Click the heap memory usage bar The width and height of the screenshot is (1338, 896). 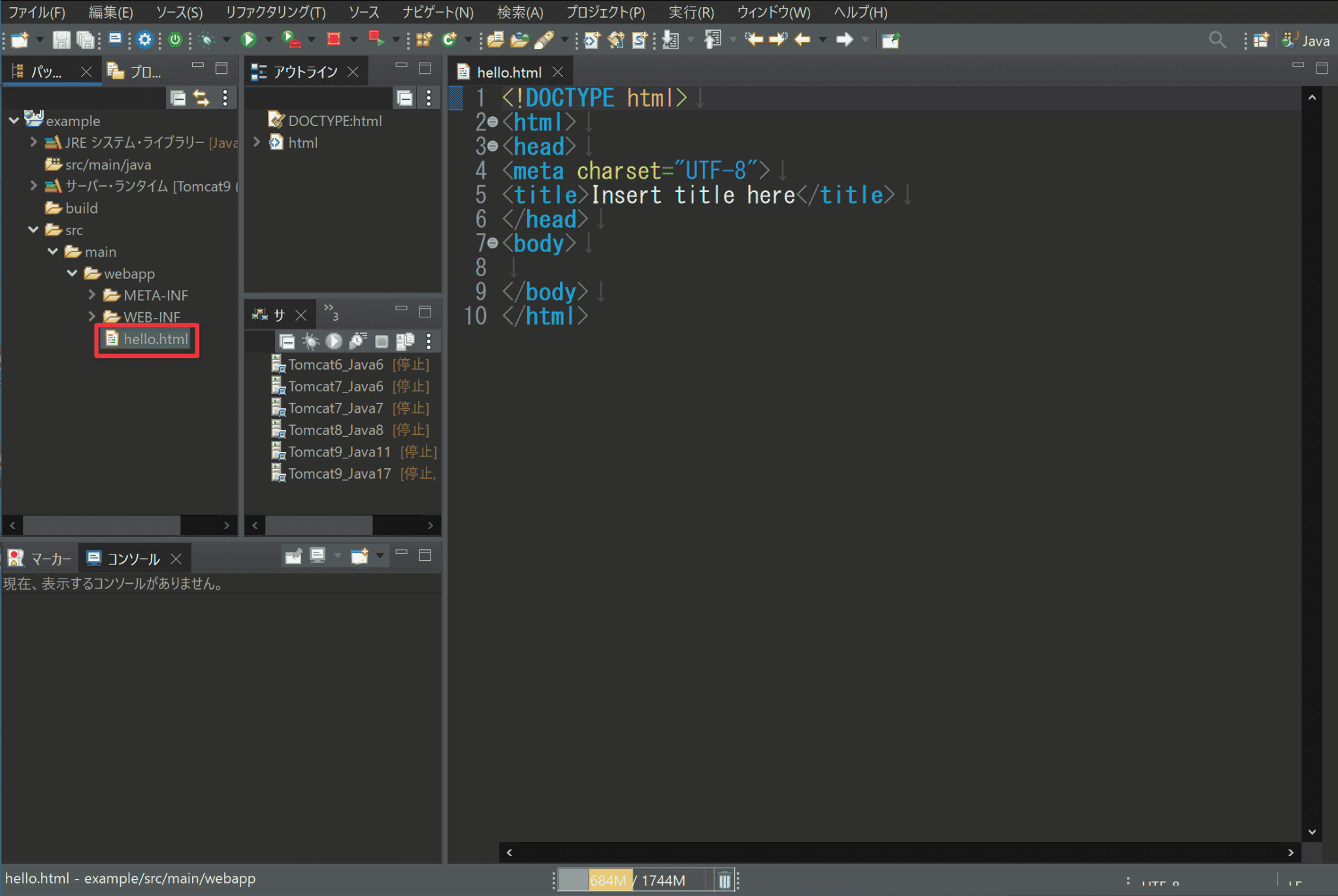[x=632, y=880]
